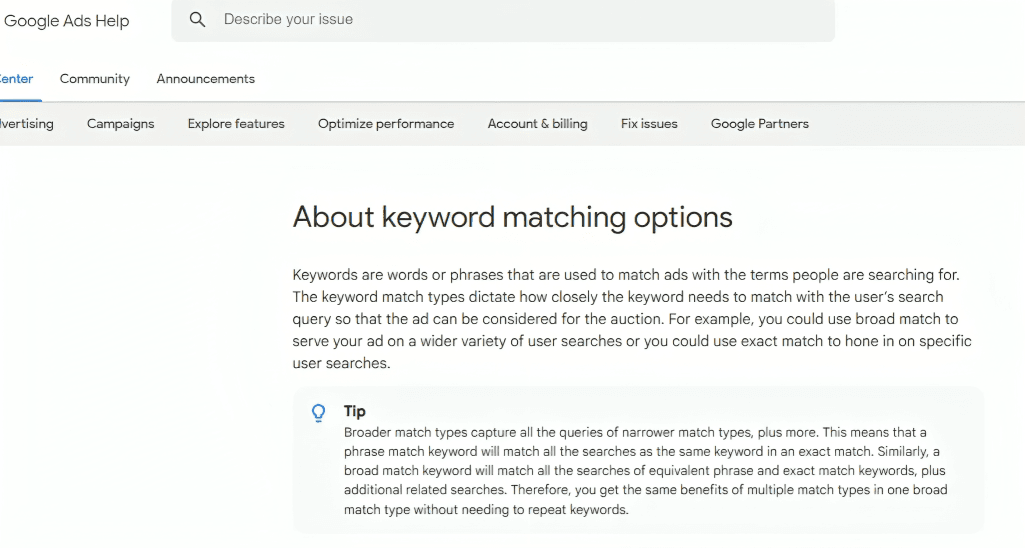Click the bold 'Tip' label
Viewport: 1025px width, 548px height.
355,411
